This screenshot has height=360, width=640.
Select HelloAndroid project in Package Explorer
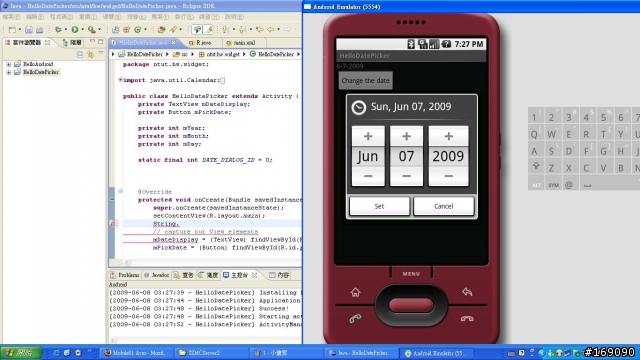pyautogui.click(x=38, y=64)
